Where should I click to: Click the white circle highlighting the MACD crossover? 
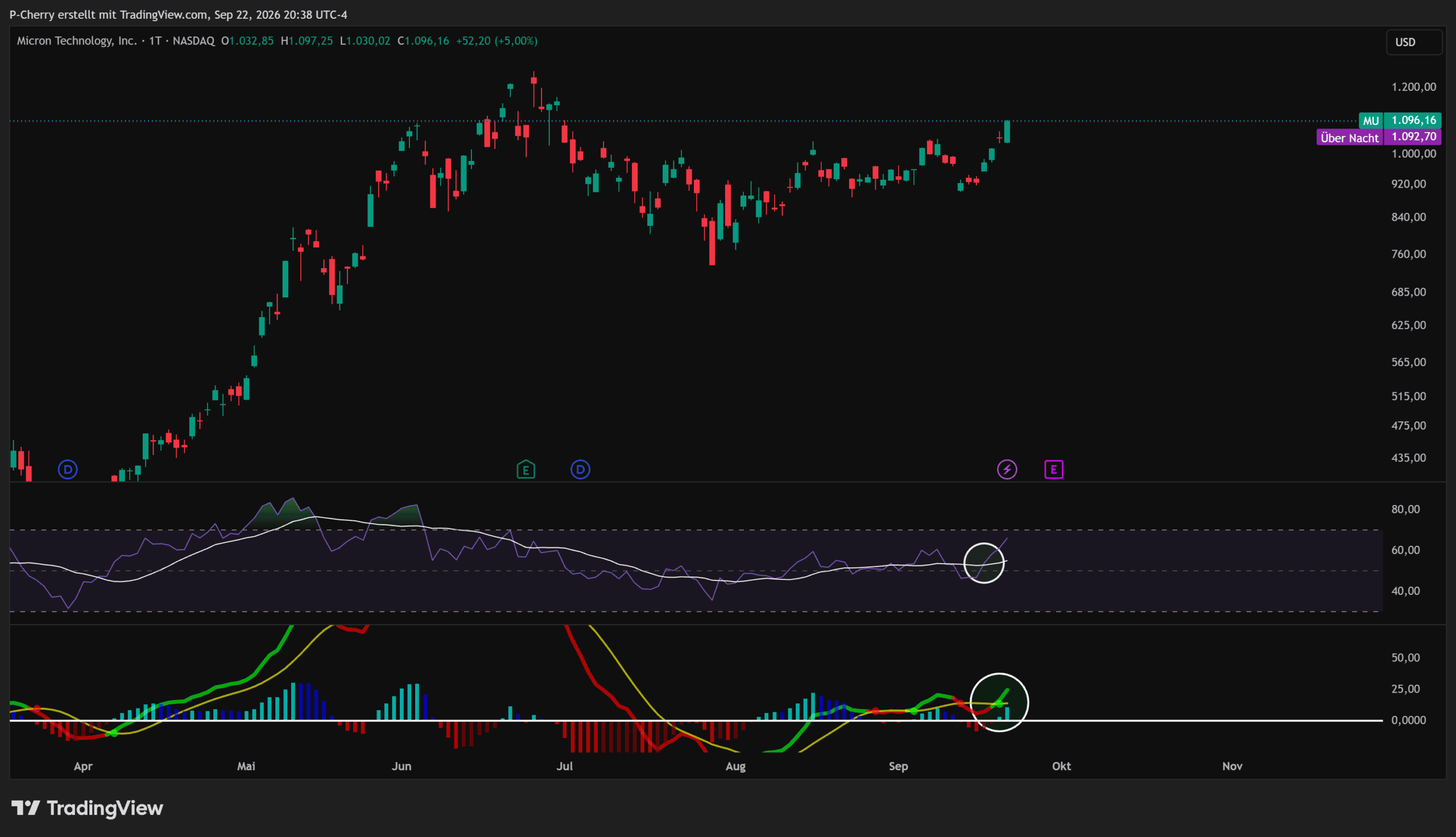pos(999,702)
